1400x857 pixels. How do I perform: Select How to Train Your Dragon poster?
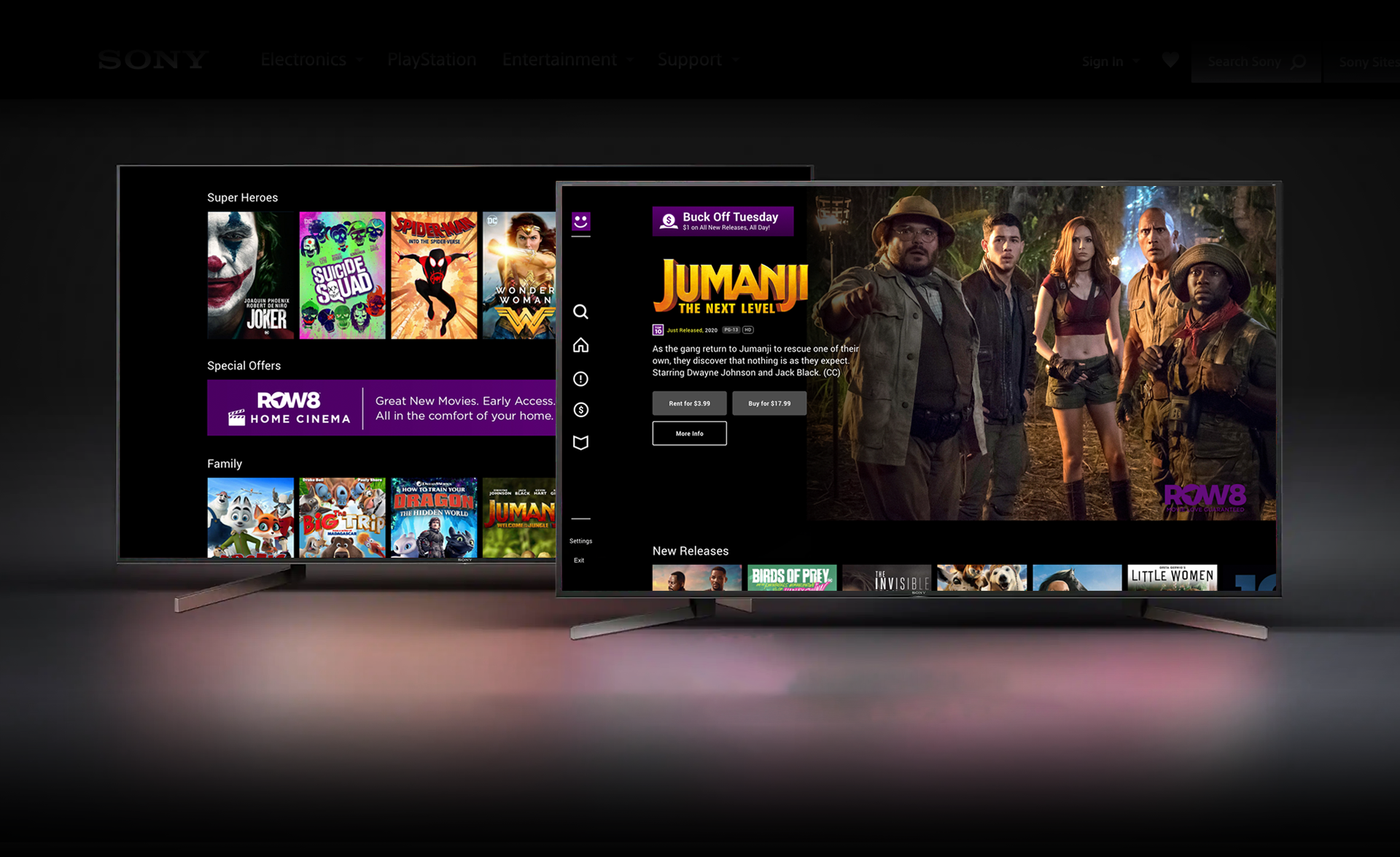pyautogui.click(x=434, y=518)
